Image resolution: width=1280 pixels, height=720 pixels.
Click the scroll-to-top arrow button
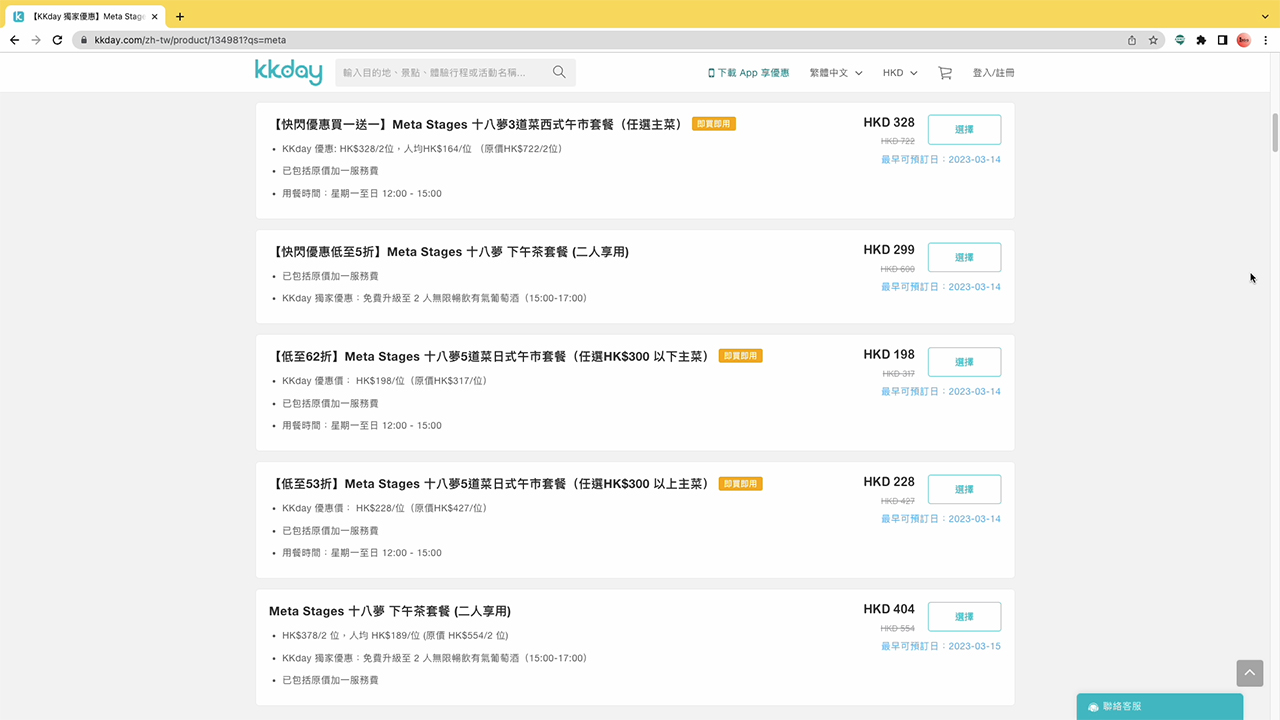point(1250,673)
